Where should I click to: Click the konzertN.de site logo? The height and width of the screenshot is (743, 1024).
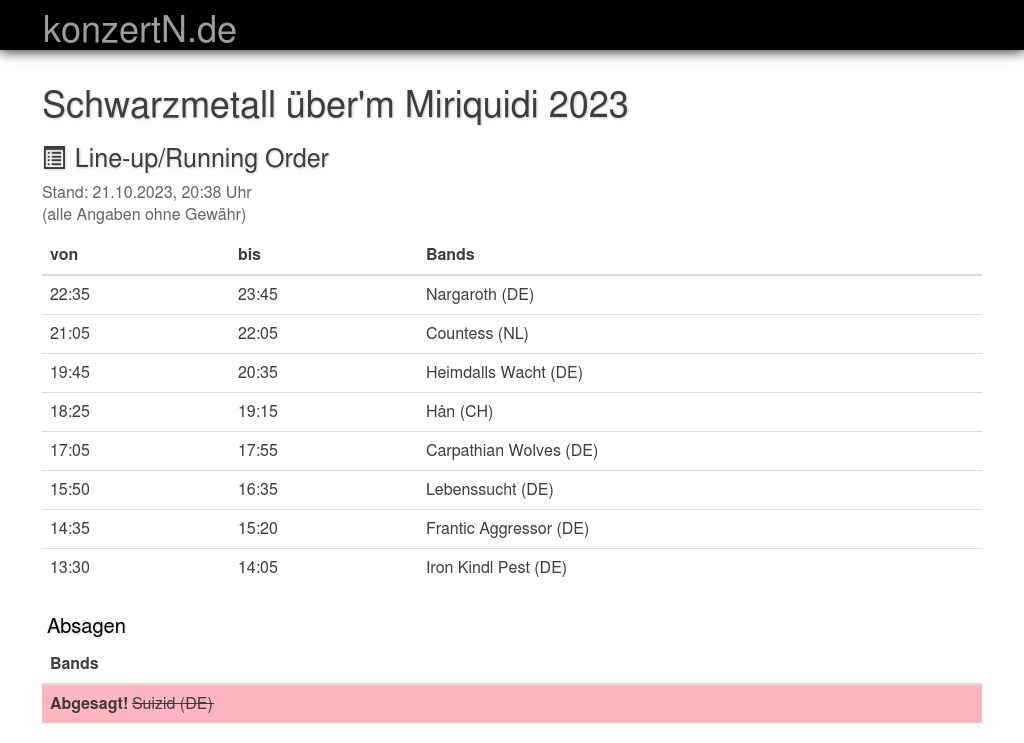(139, 30)
